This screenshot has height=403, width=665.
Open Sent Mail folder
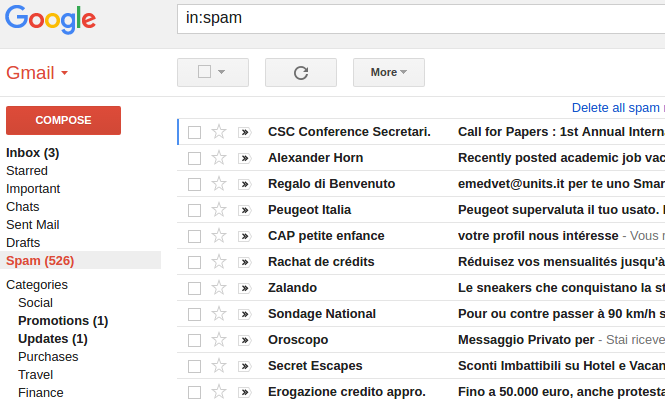[x=33, y=225]
